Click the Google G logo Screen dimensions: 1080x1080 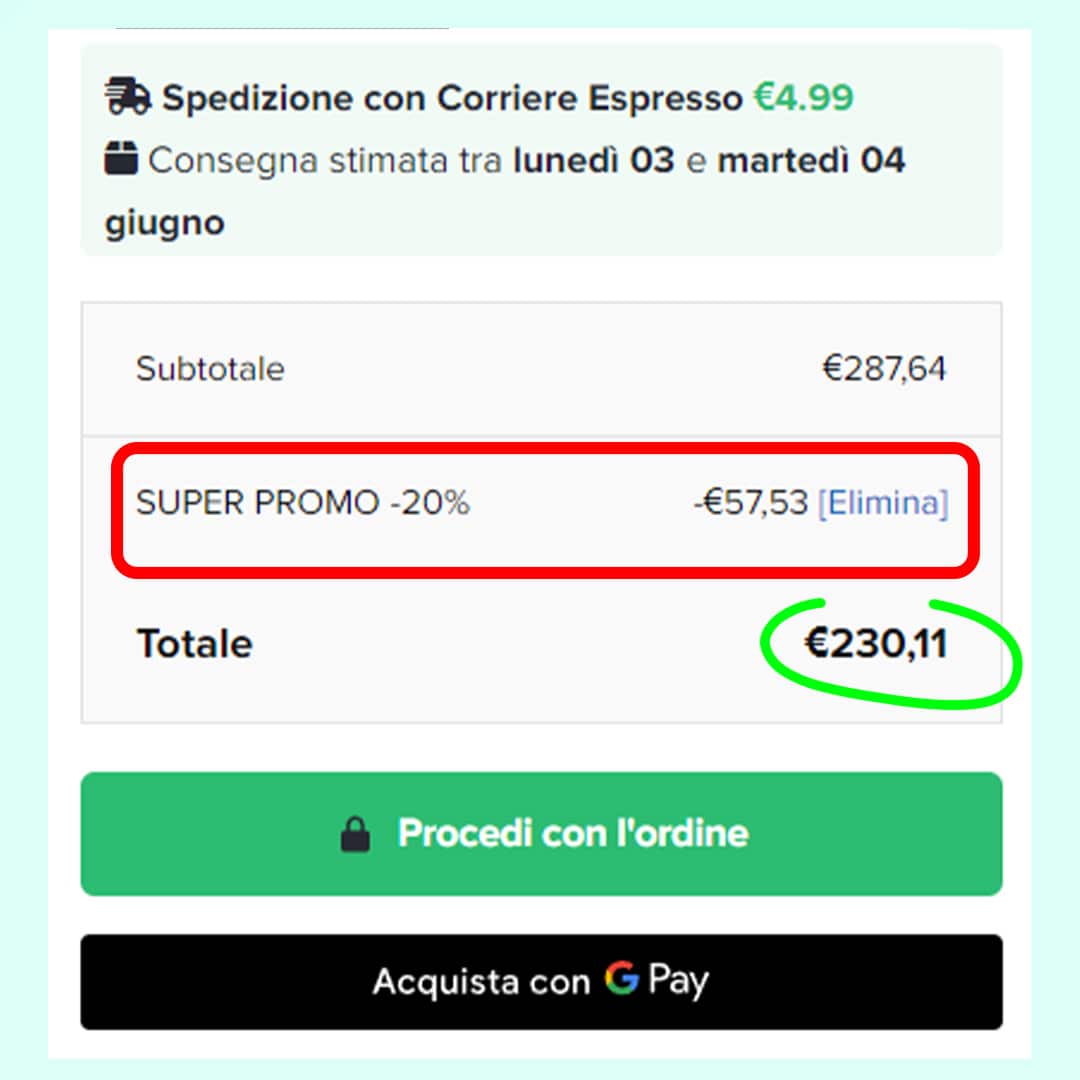[x=621, y=979]
